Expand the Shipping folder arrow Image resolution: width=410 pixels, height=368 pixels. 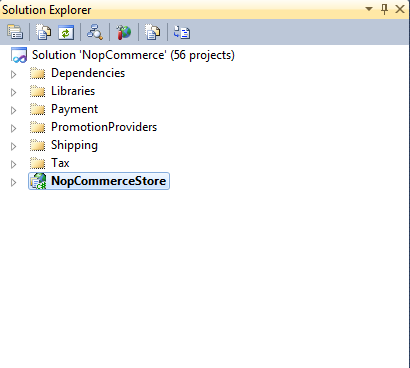pyautogui.click(x=13, y=146)
